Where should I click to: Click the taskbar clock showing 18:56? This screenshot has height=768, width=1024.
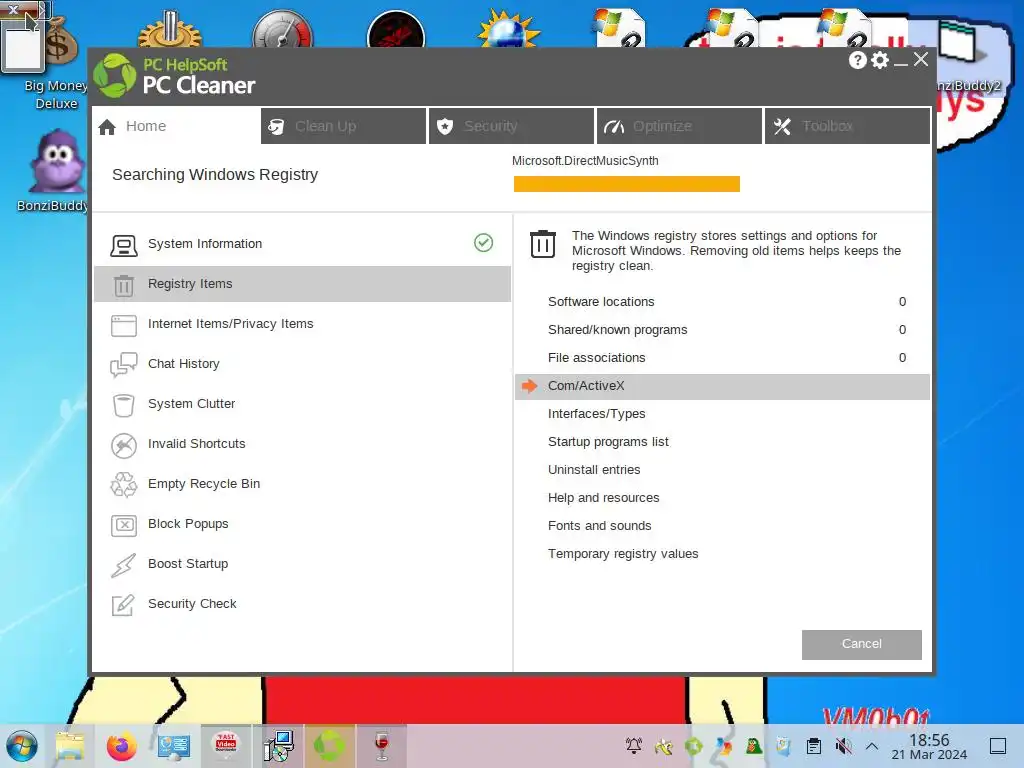pos(929,746)
